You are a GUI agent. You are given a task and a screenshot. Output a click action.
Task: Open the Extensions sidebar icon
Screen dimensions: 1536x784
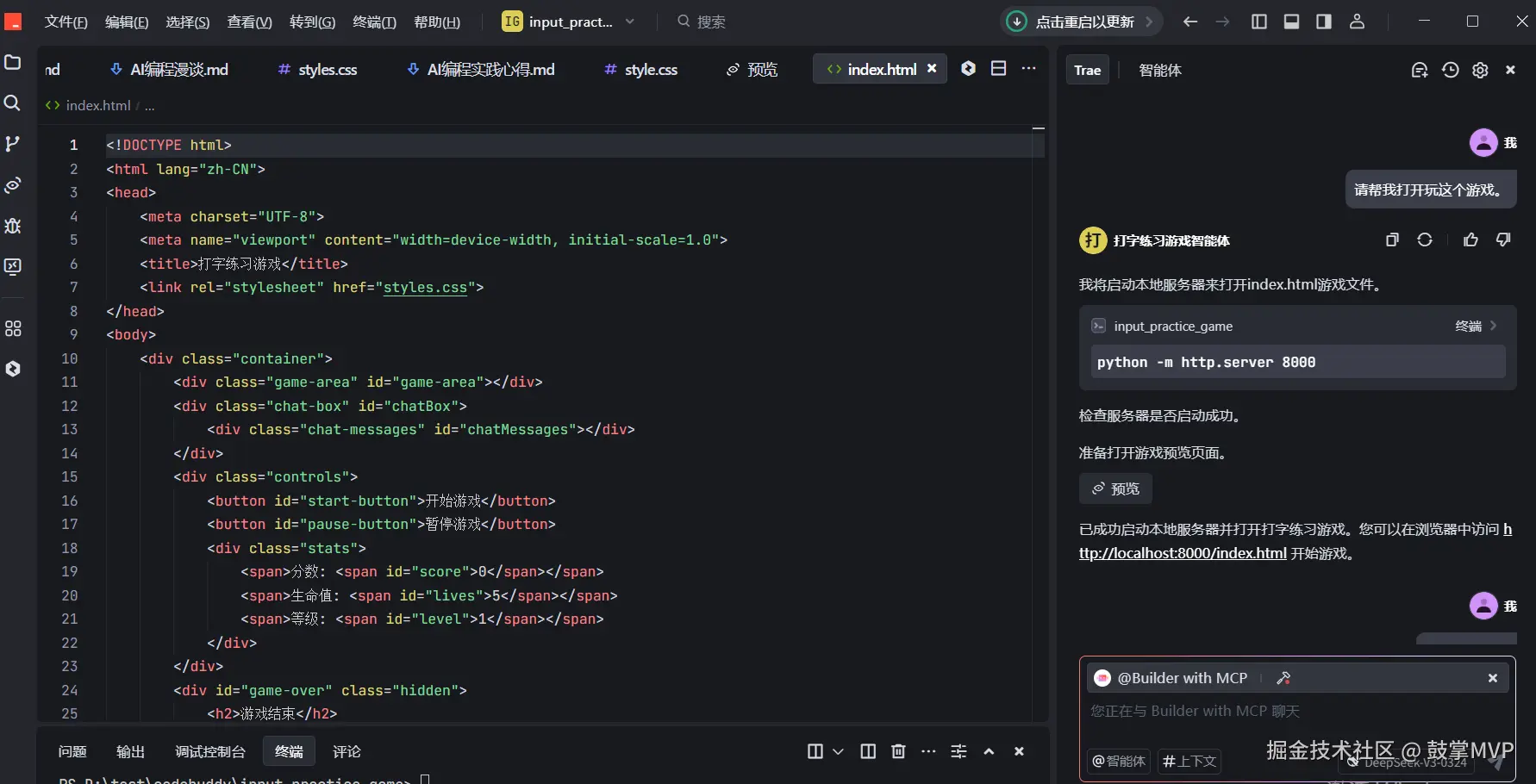(x=13, y=328)
